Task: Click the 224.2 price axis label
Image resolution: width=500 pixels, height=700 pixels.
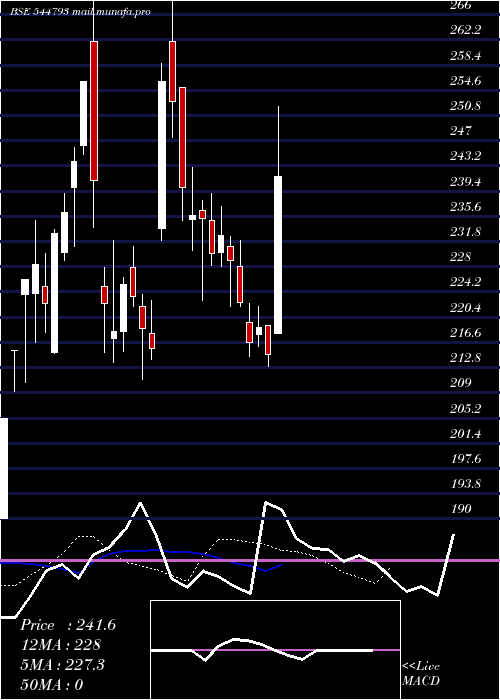Action: [466, 282]
